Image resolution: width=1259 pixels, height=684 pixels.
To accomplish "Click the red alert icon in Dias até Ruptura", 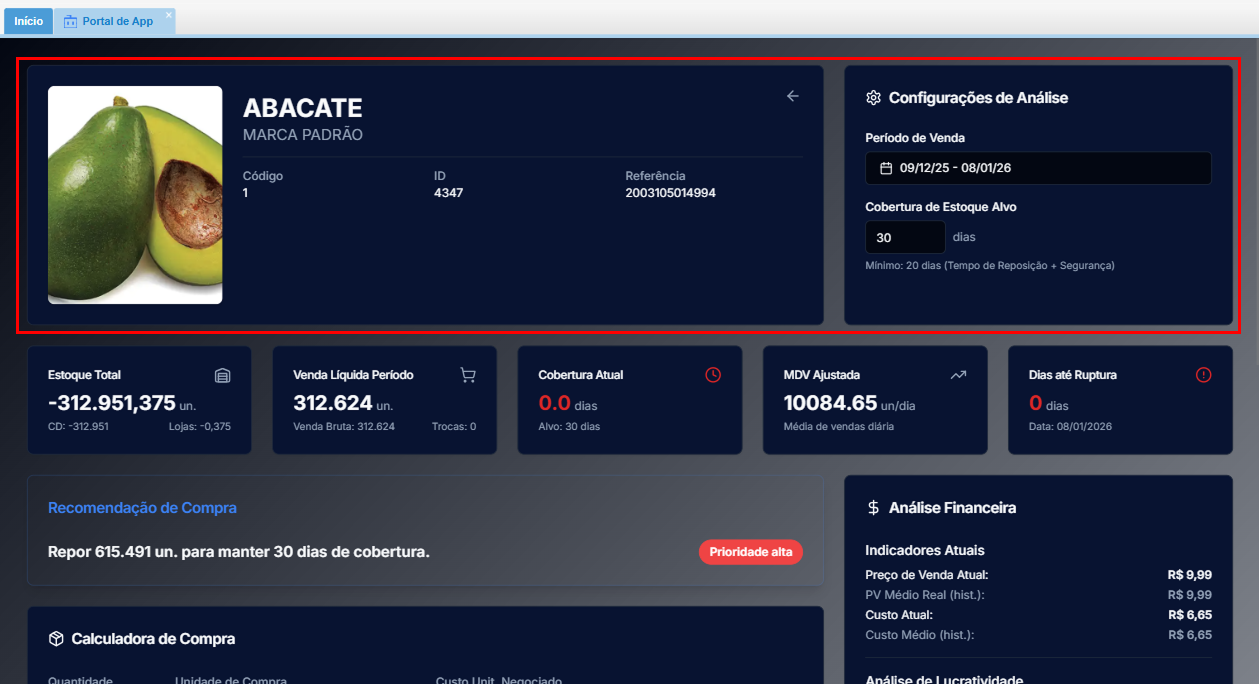I will (x=1203, y=375).
